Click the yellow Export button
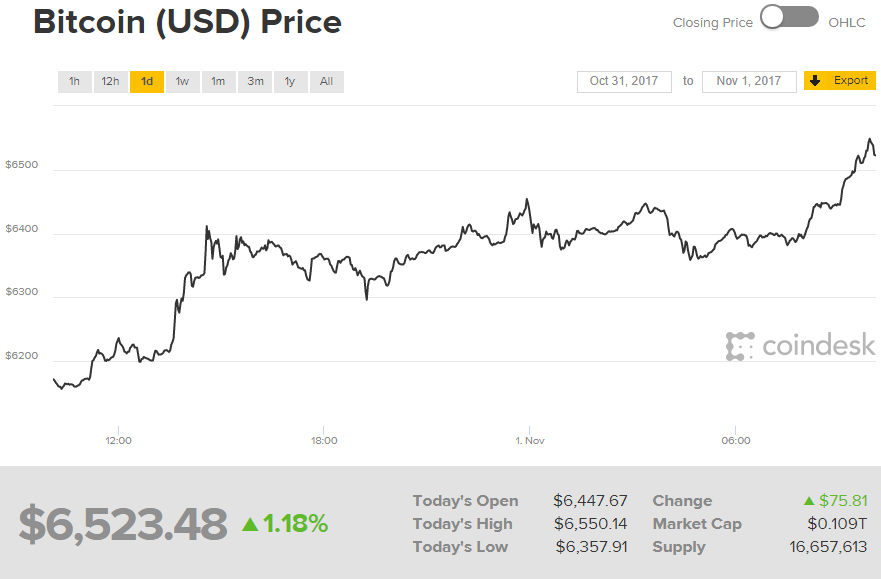Screen dimensions: 881x579 pyautogui.click(x=840, y=81)
